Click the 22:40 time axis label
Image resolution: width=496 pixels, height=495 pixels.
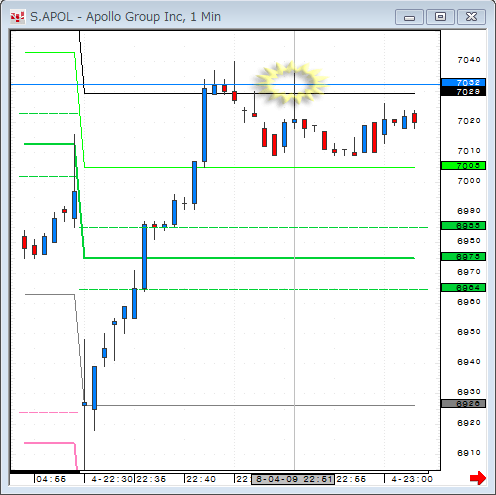(x=201, y=479)
